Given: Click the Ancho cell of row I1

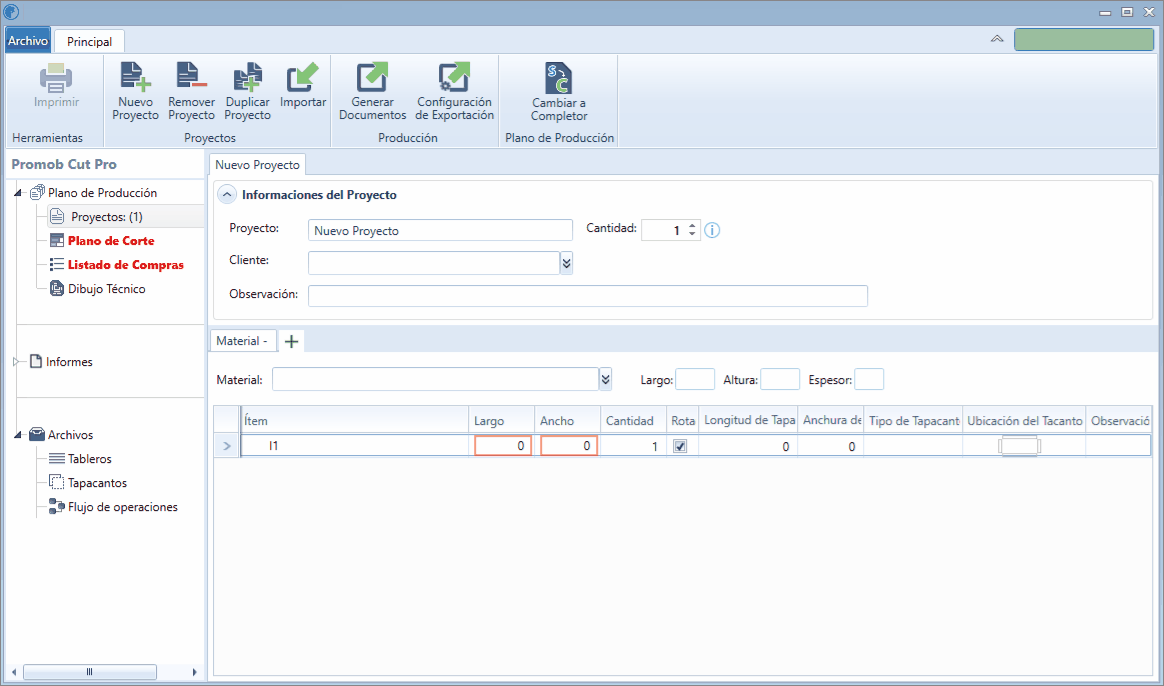Looking at the screenshot, I should pyautogui.click(x=569, y=445).
